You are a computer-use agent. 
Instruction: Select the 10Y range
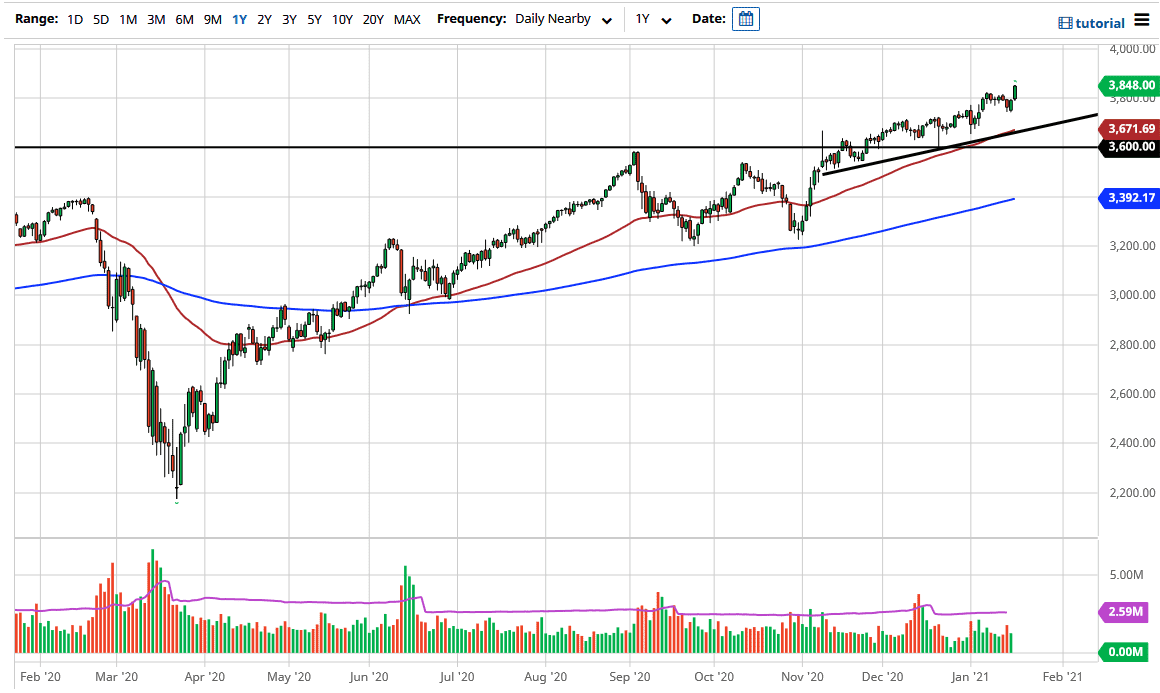pos(343,19)
